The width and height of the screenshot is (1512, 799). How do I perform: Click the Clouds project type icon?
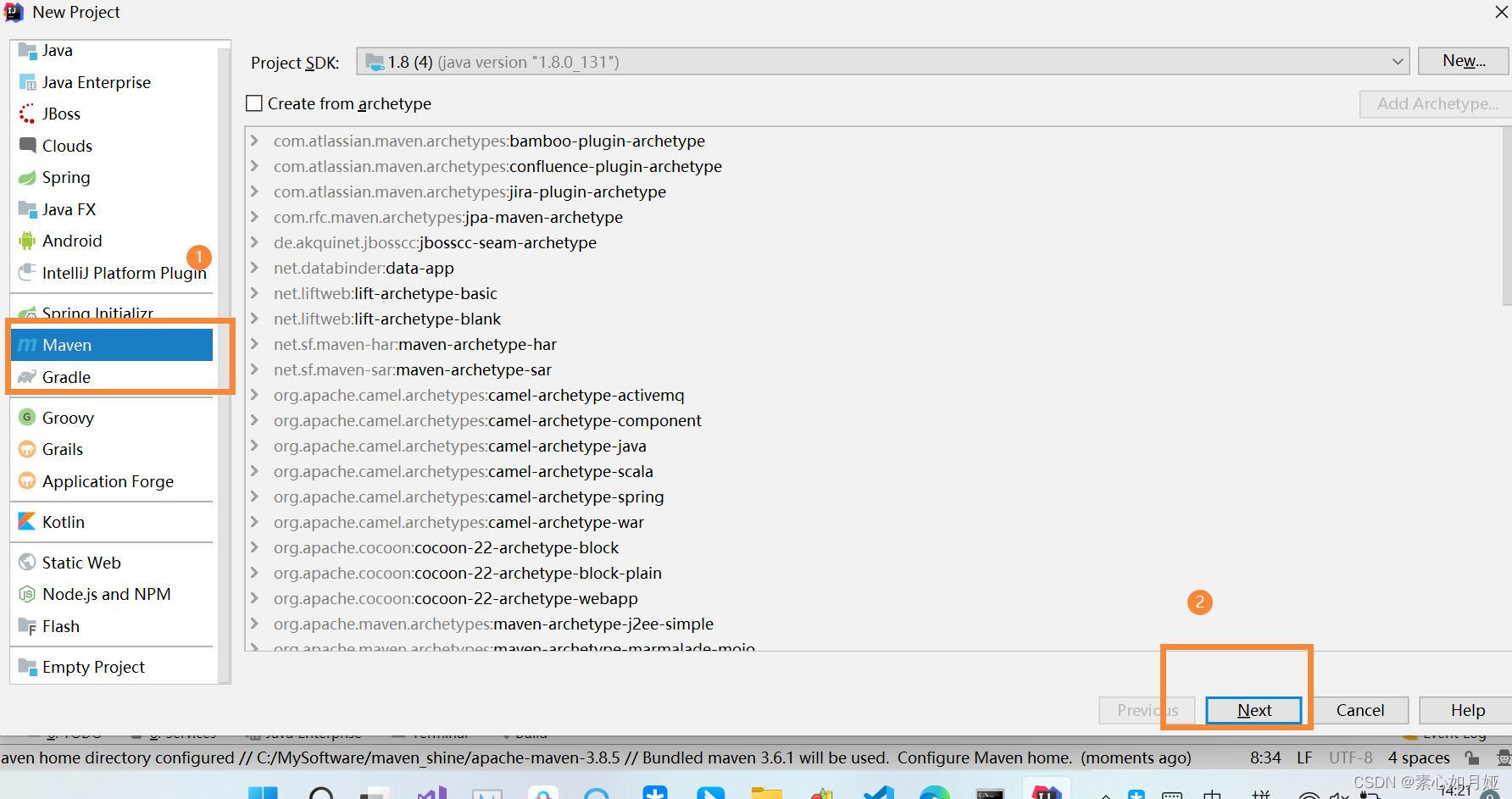tap(27, 145)
